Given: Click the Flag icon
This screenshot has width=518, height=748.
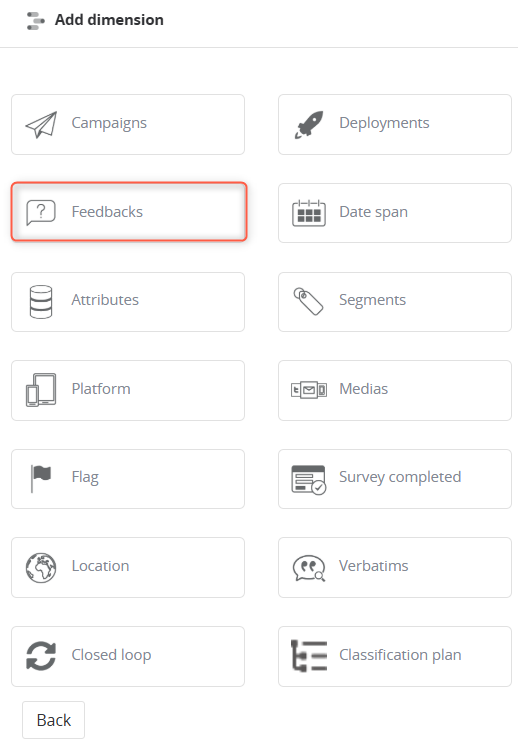Looking at the screenshot, I should tap(41, 478).
